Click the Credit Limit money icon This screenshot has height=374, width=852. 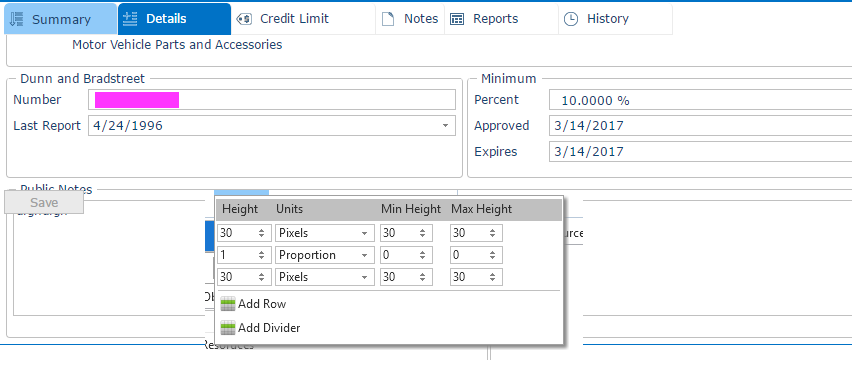[x=245, y=19]
